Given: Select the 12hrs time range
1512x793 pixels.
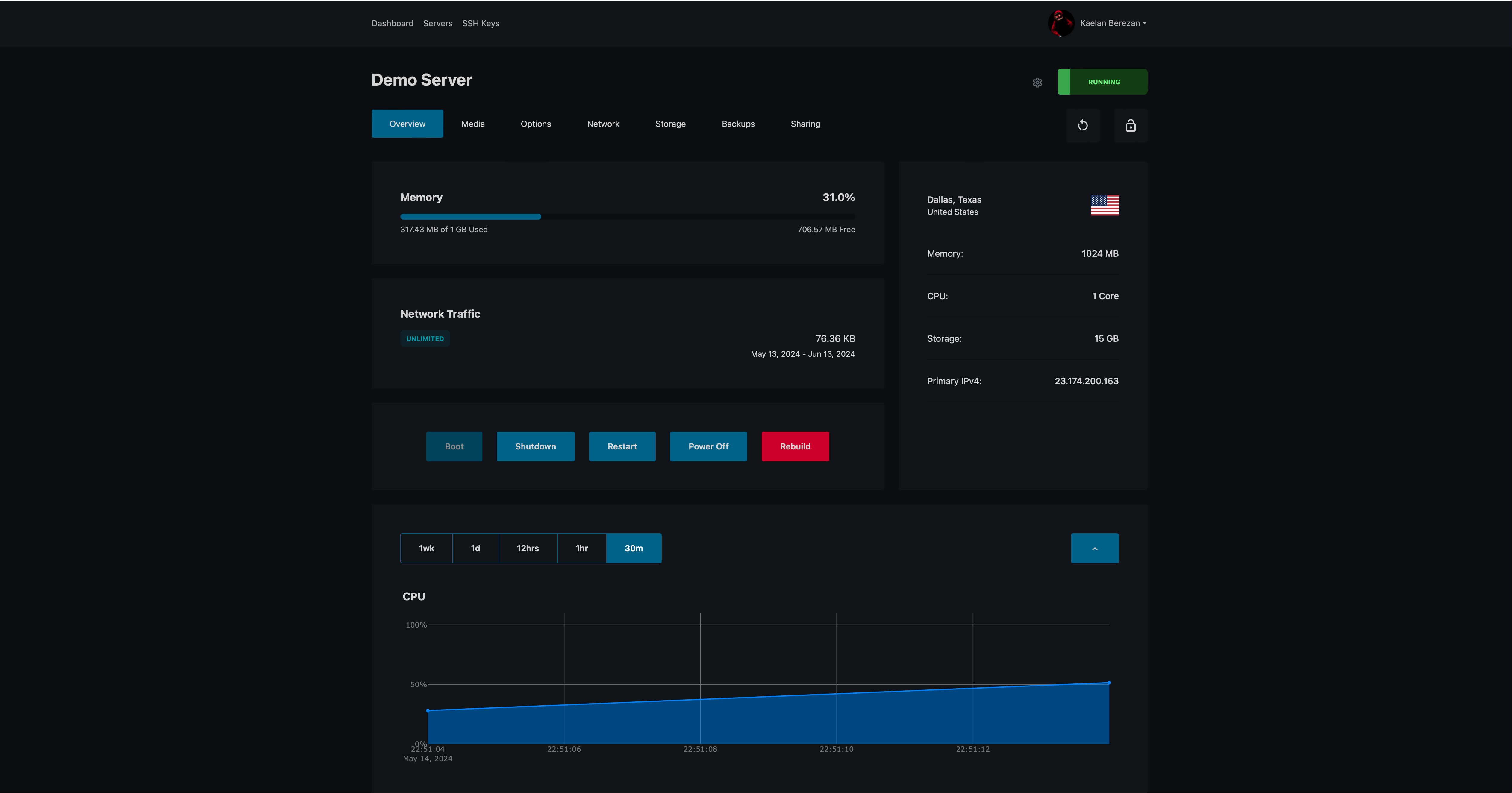Looking at the screenshot, I should coord(528,549).
